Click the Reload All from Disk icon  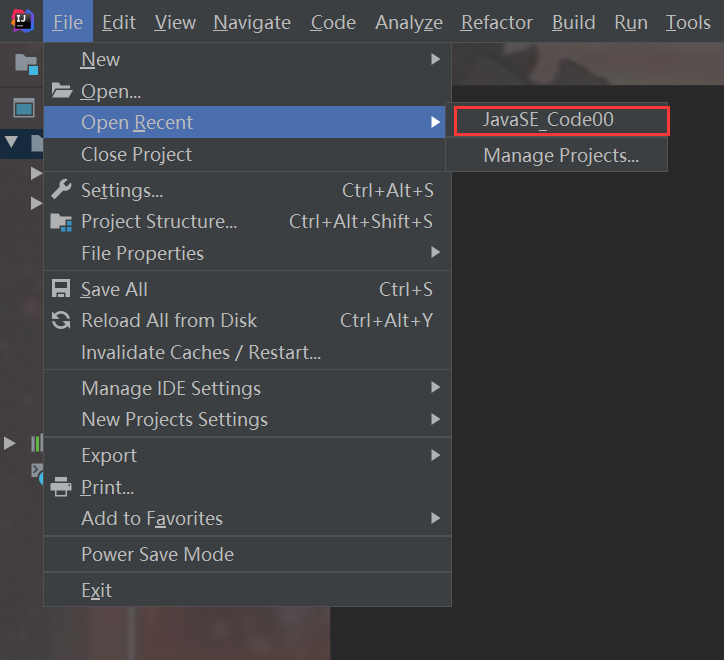[62, 321]
